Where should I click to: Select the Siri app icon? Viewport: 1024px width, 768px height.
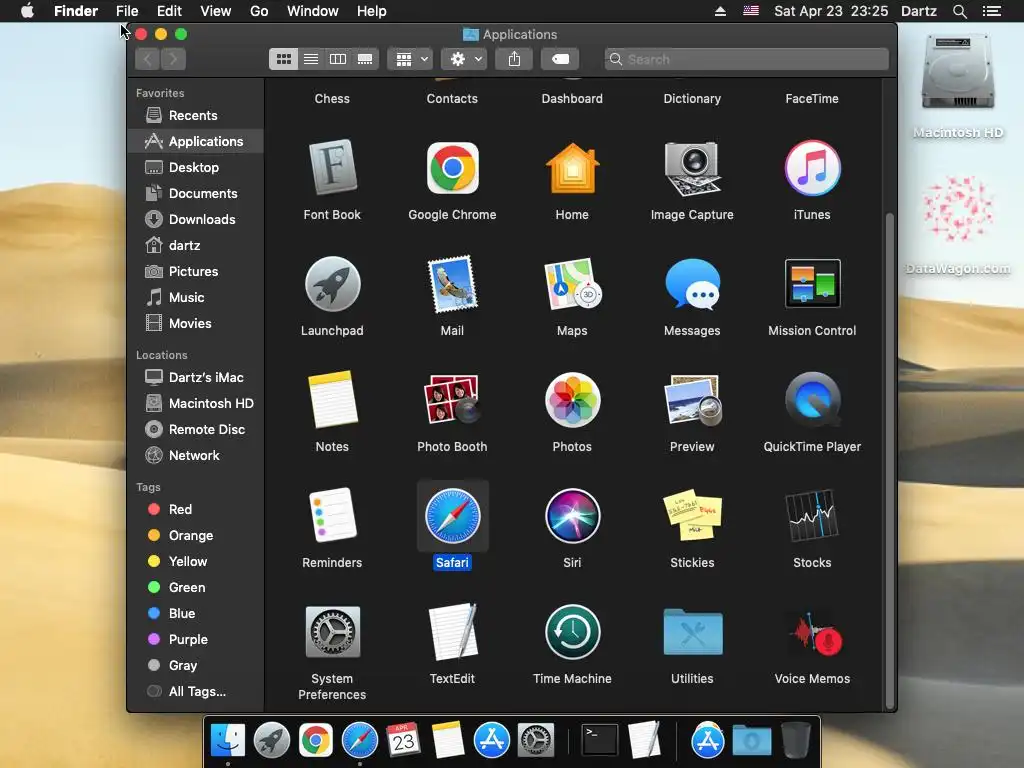pos(572,516)
